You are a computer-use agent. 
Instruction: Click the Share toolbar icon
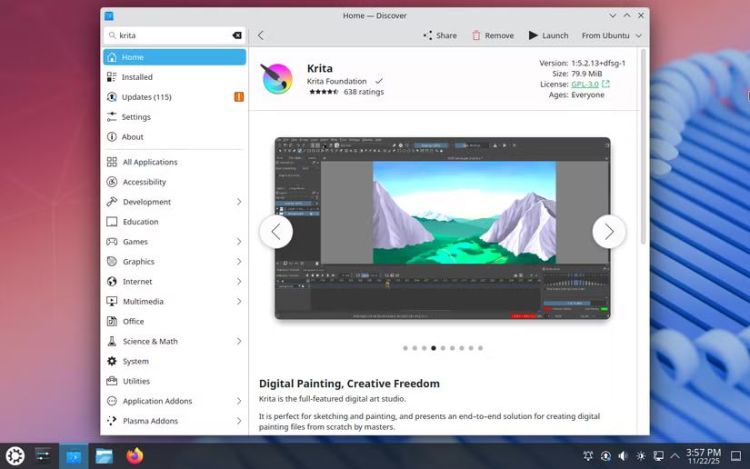click(439, 35)
